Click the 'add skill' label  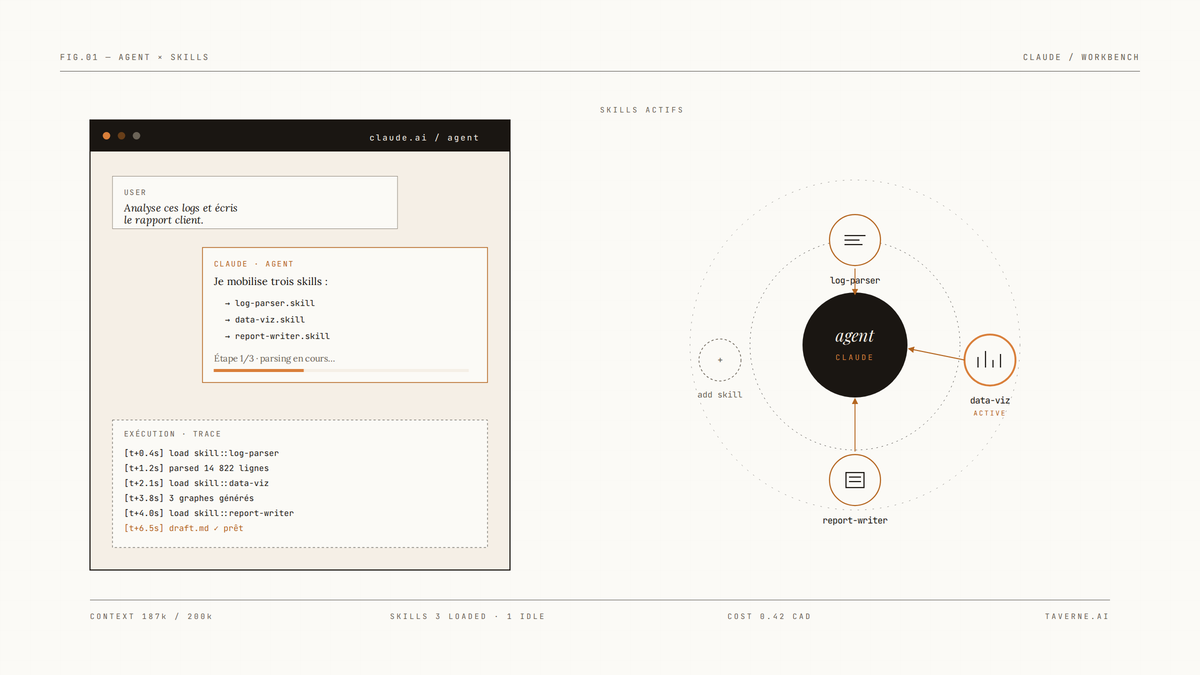(720, 395)
